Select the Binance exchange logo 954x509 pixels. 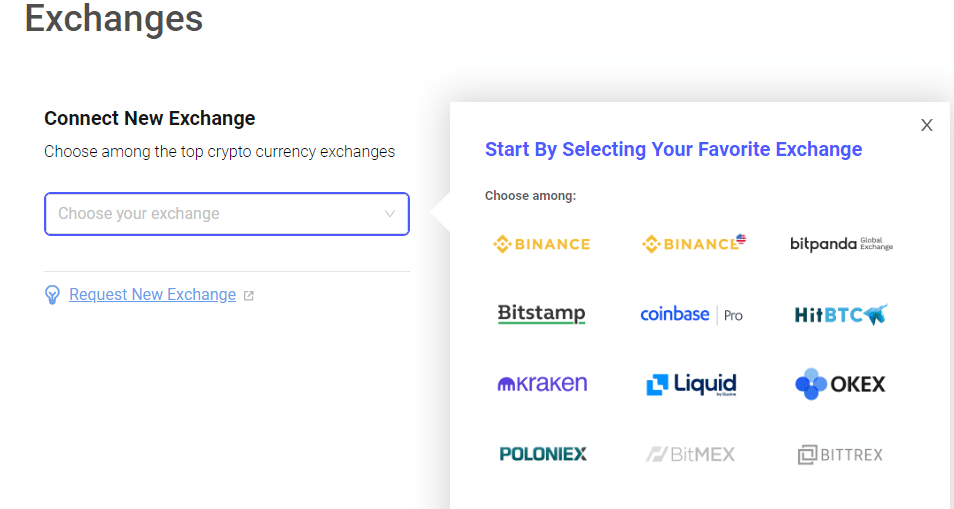pos(541,244)
